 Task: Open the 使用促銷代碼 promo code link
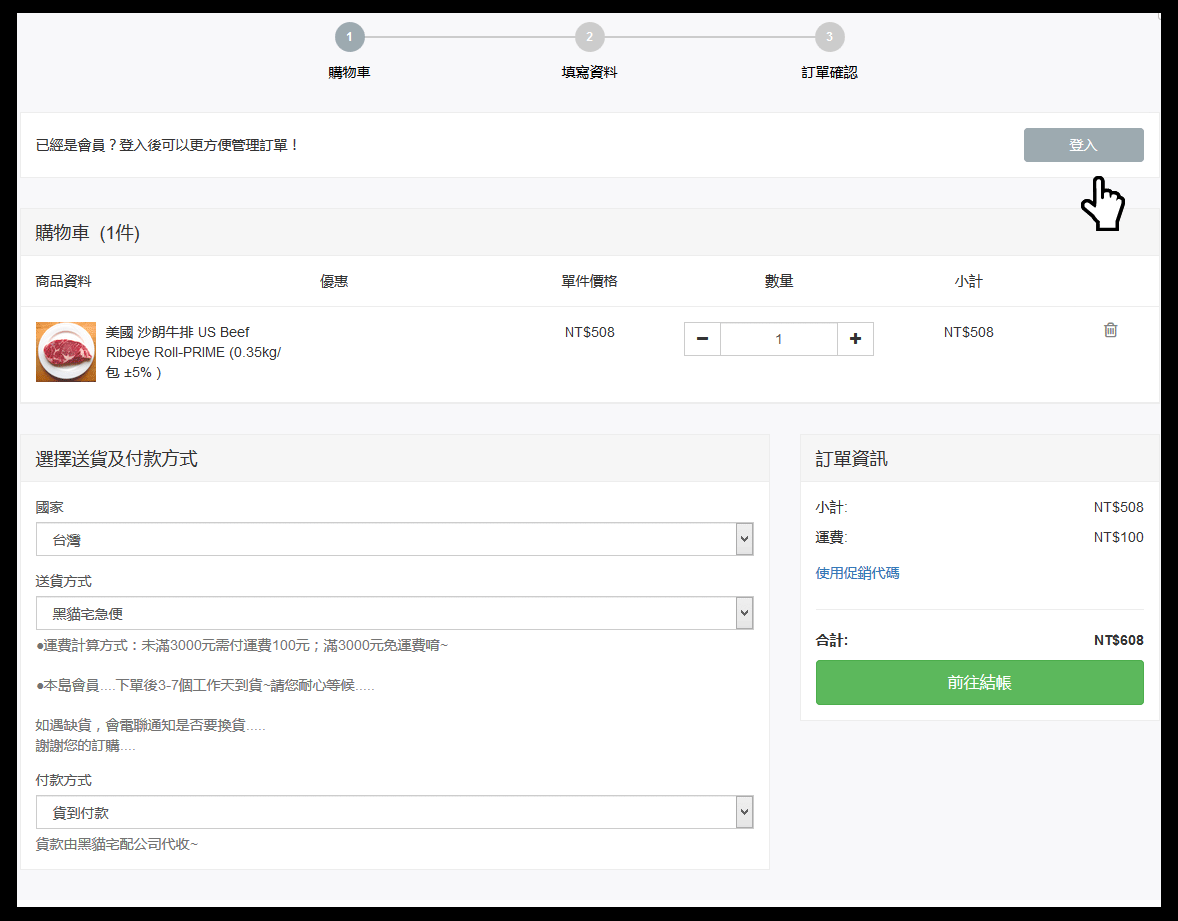pyautogui.click(x=857, y=573)
